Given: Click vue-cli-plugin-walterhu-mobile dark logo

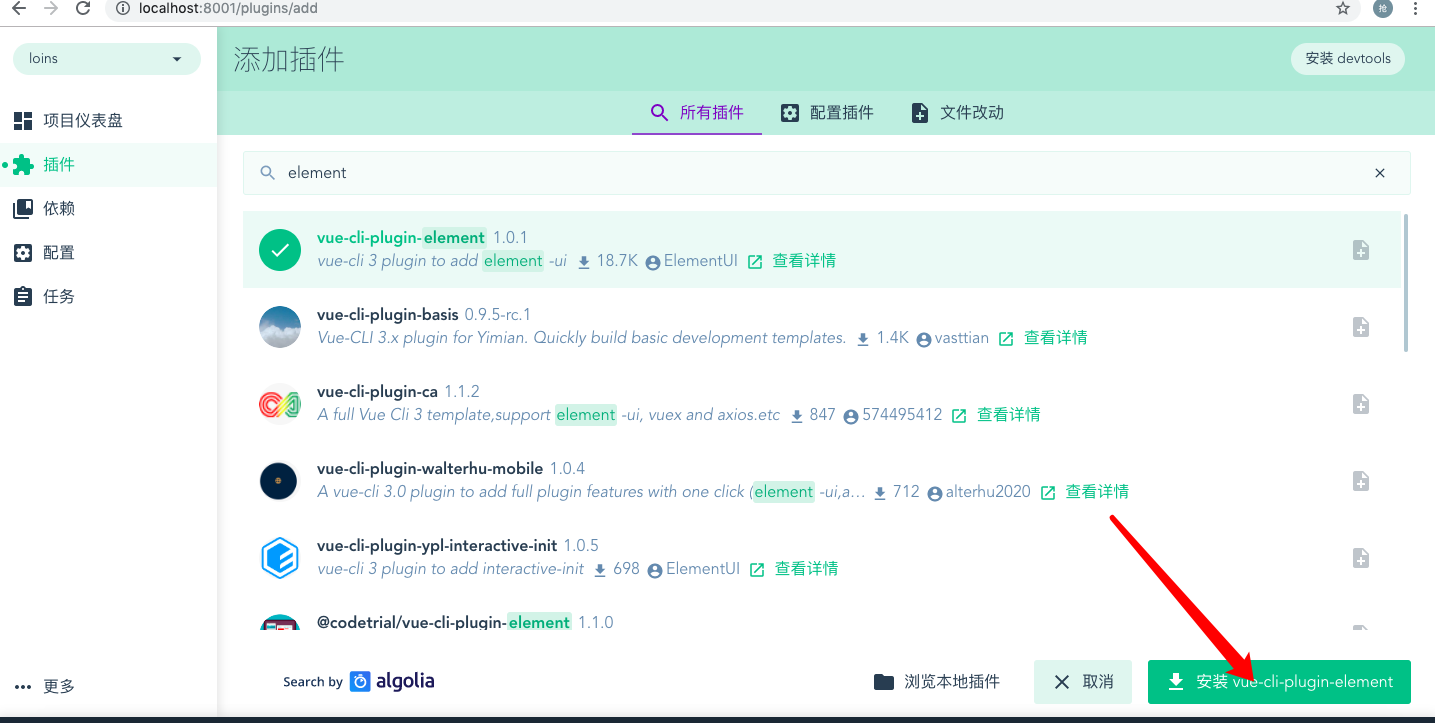Looking at the screenshot, I should (280, 481).
